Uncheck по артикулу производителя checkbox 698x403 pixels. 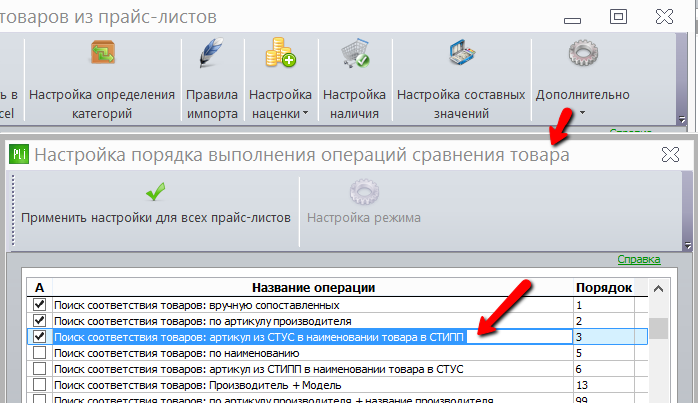[x=39, y=321]
